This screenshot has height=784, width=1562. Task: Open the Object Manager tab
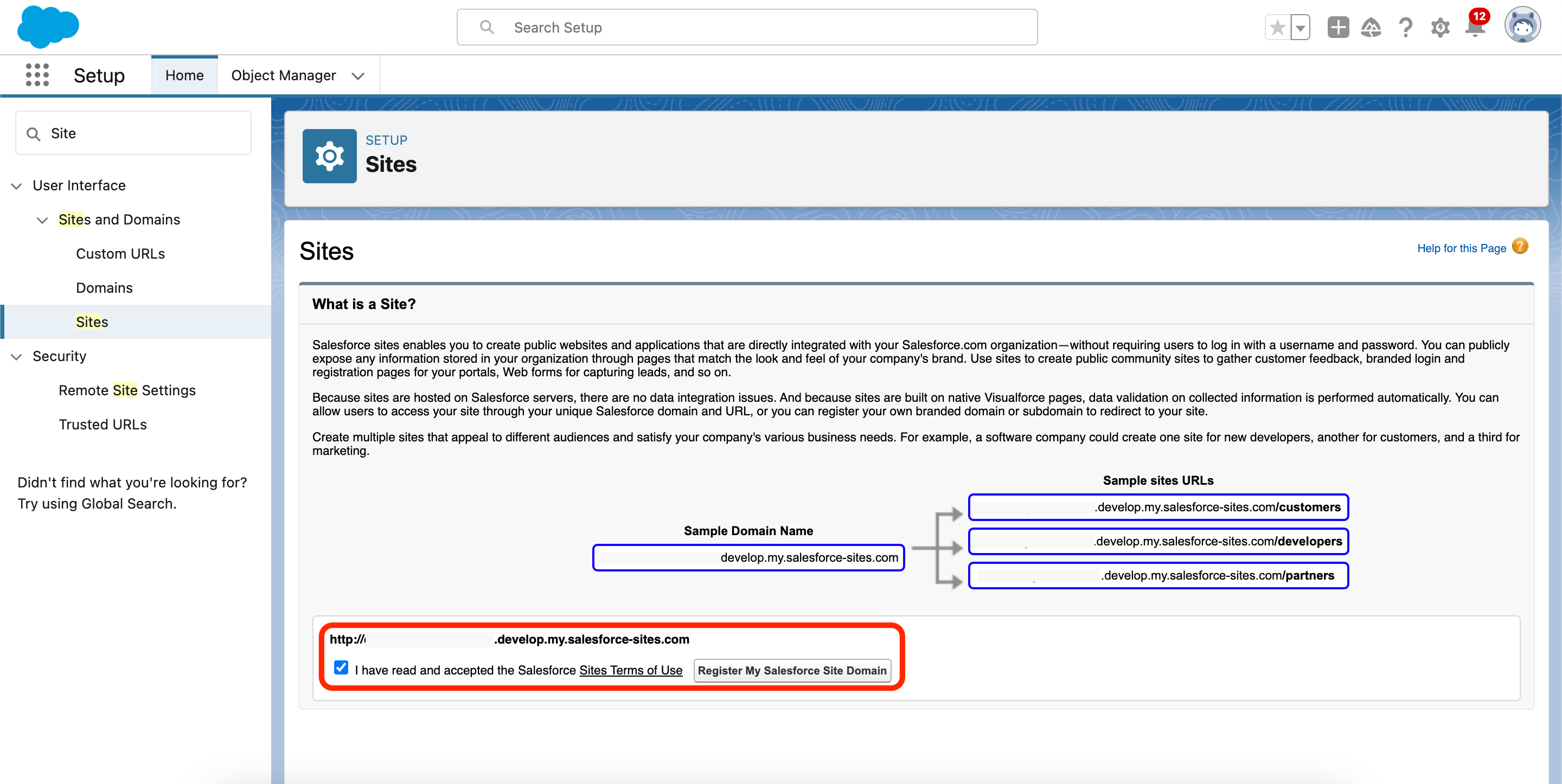tap(283, 75)
